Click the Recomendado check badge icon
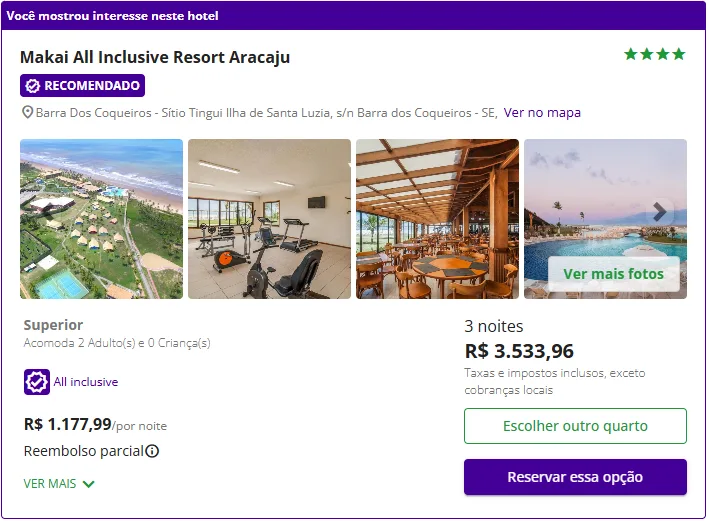This screenshot has height=521, width=709. coord(32,86)
